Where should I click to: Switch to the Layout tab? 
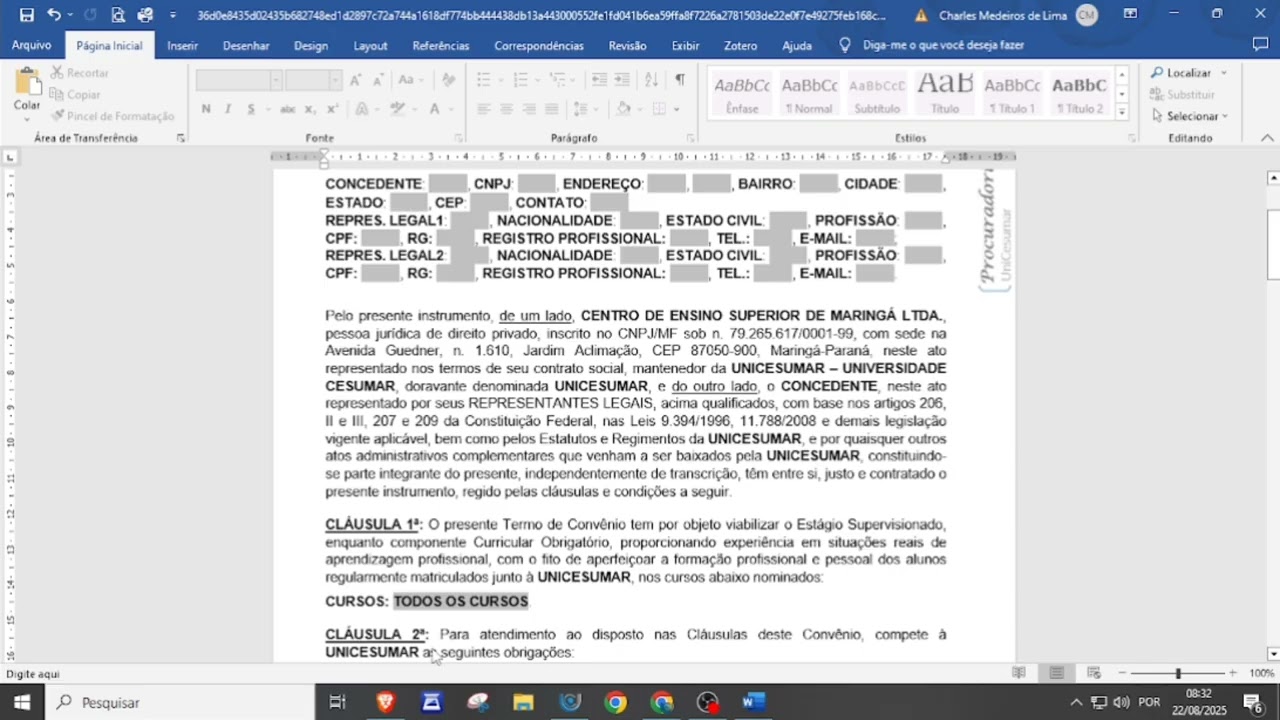click(370, 46)
